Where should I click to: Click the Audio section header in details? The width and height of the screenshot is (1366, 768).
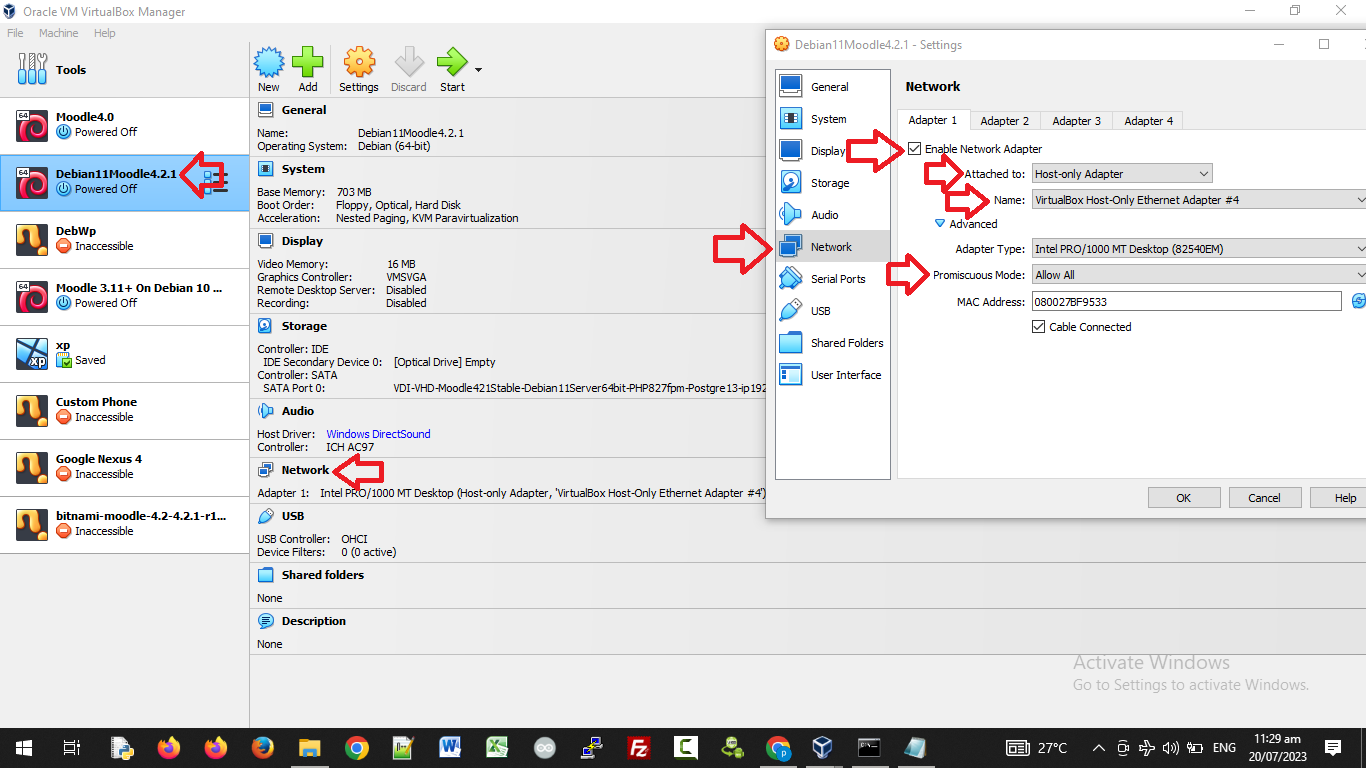click(298, 411)
